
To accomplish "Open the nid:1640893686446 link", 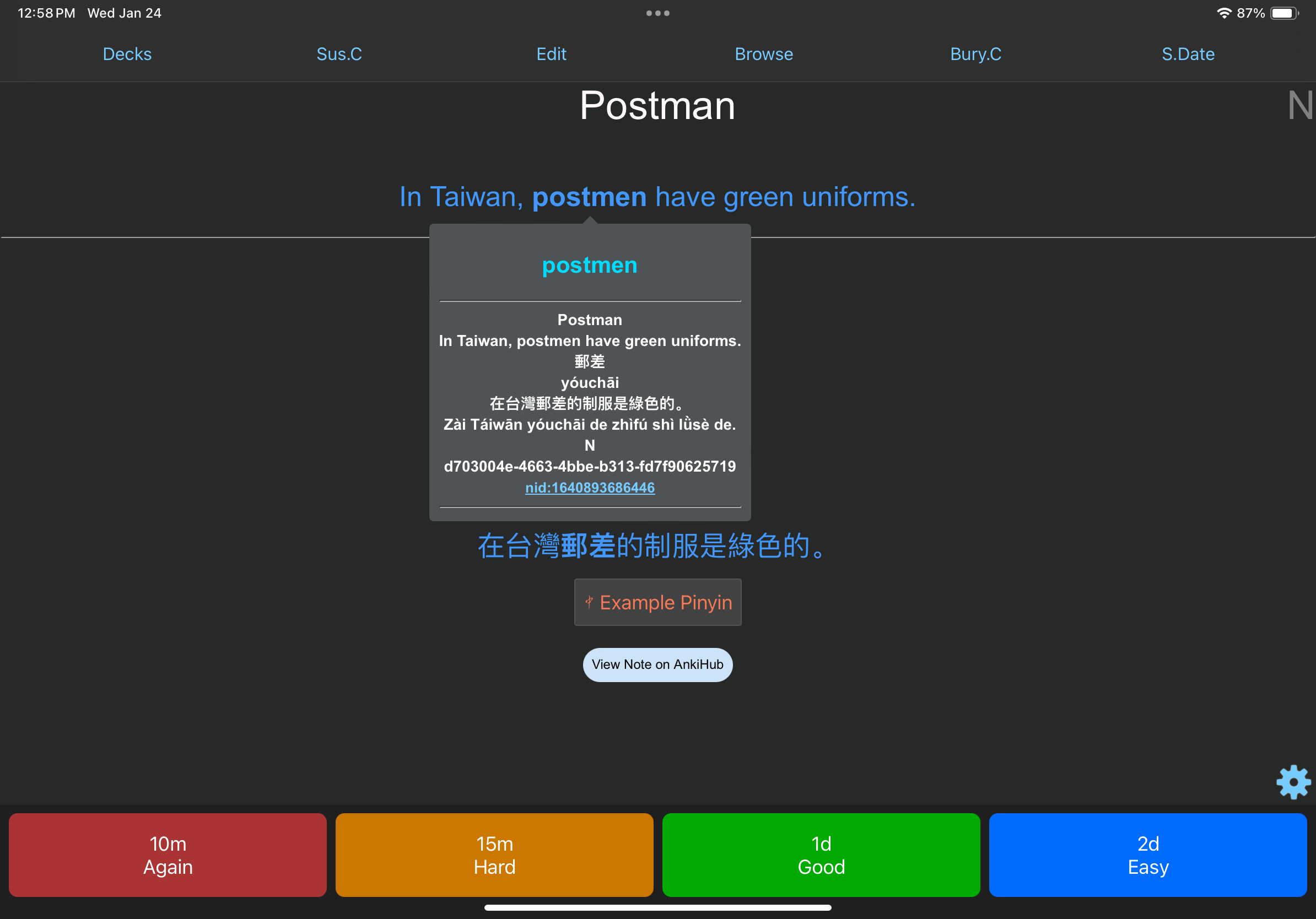I will pyautogui.click(x=590, y=488).
